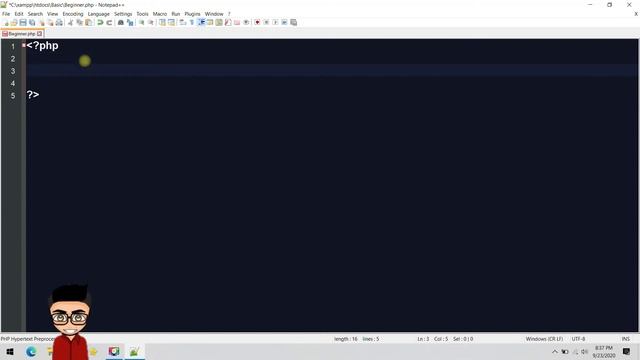Image resolution: width=640 pixels, height=360 pixels.
Task: Open the Window menu
Action: [214, 14]
